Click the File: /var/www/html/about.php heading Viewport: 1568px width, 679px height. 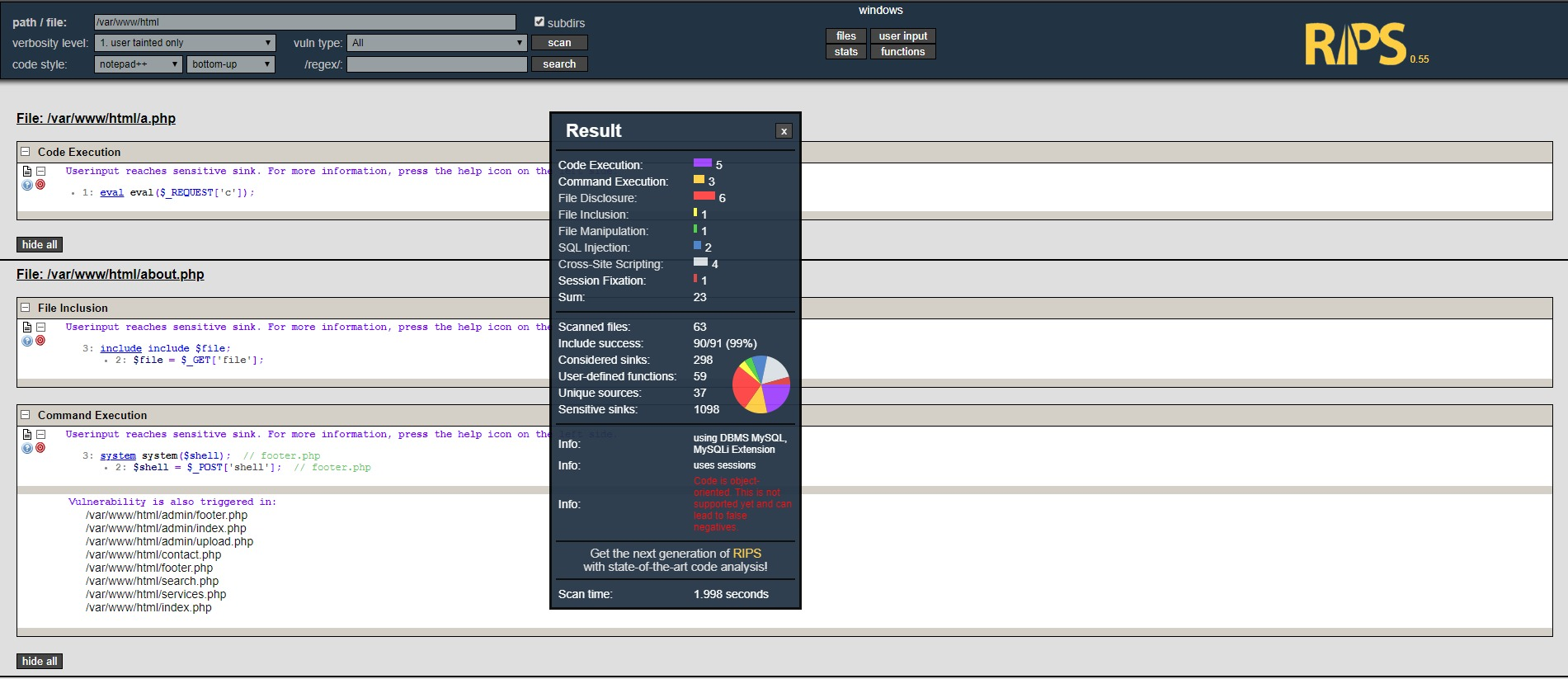[x=111, y=274]
